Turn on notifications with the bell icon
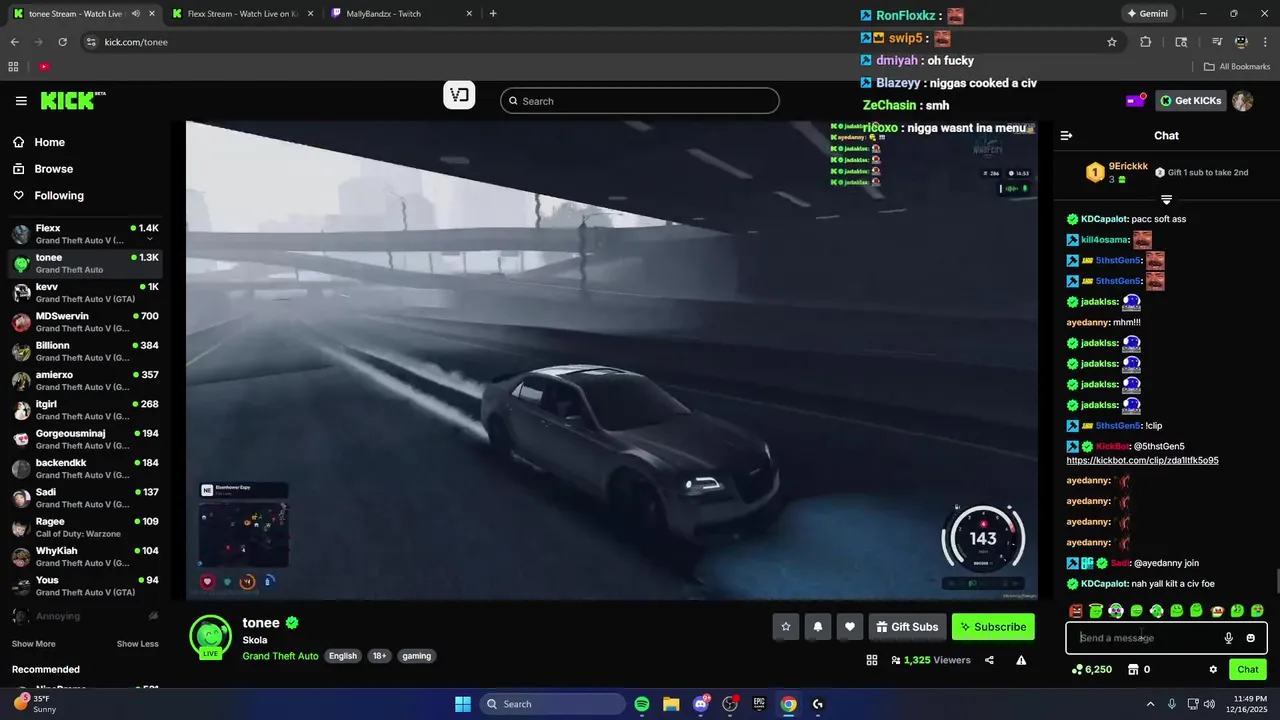 click(818, 627)
